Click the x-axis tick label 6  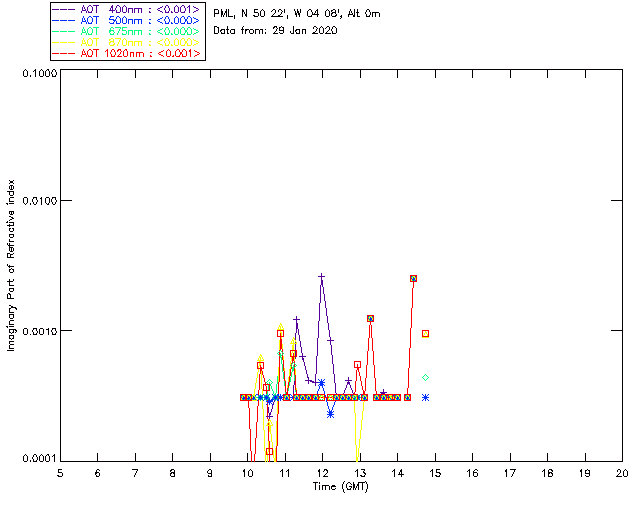pos(98,474)
